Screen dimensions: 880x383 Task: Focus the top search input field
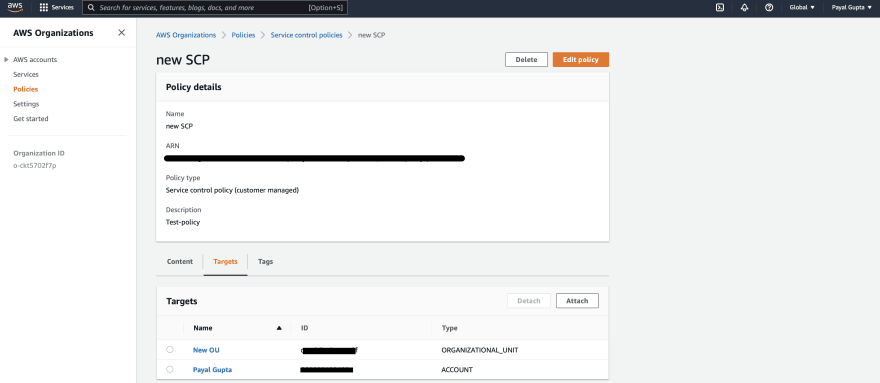(215, 8)
